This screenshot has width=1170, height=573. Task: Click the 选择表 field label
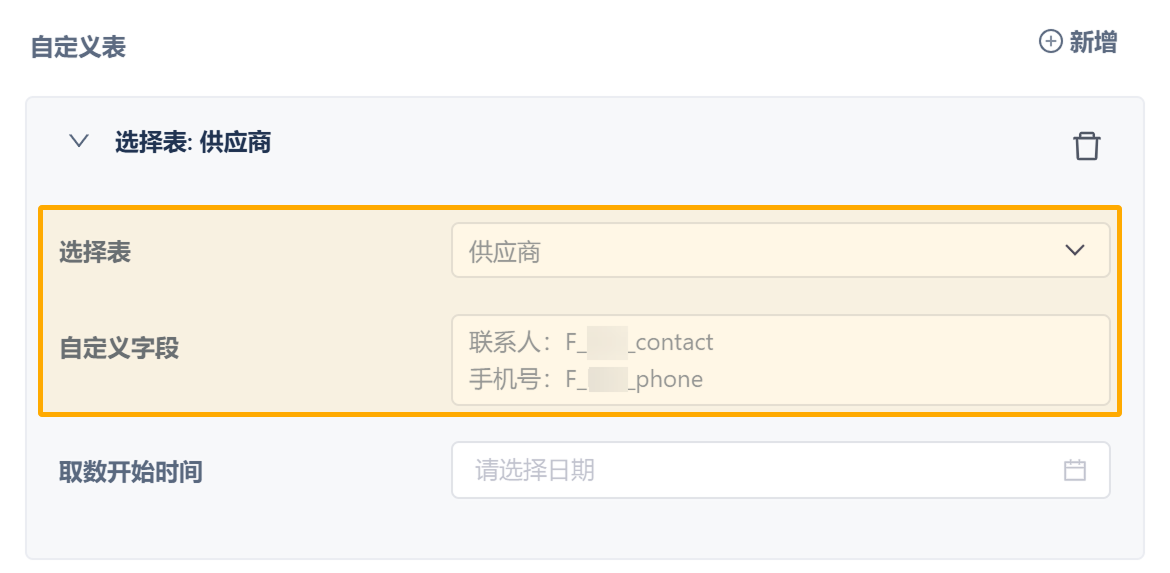(95, 252)
